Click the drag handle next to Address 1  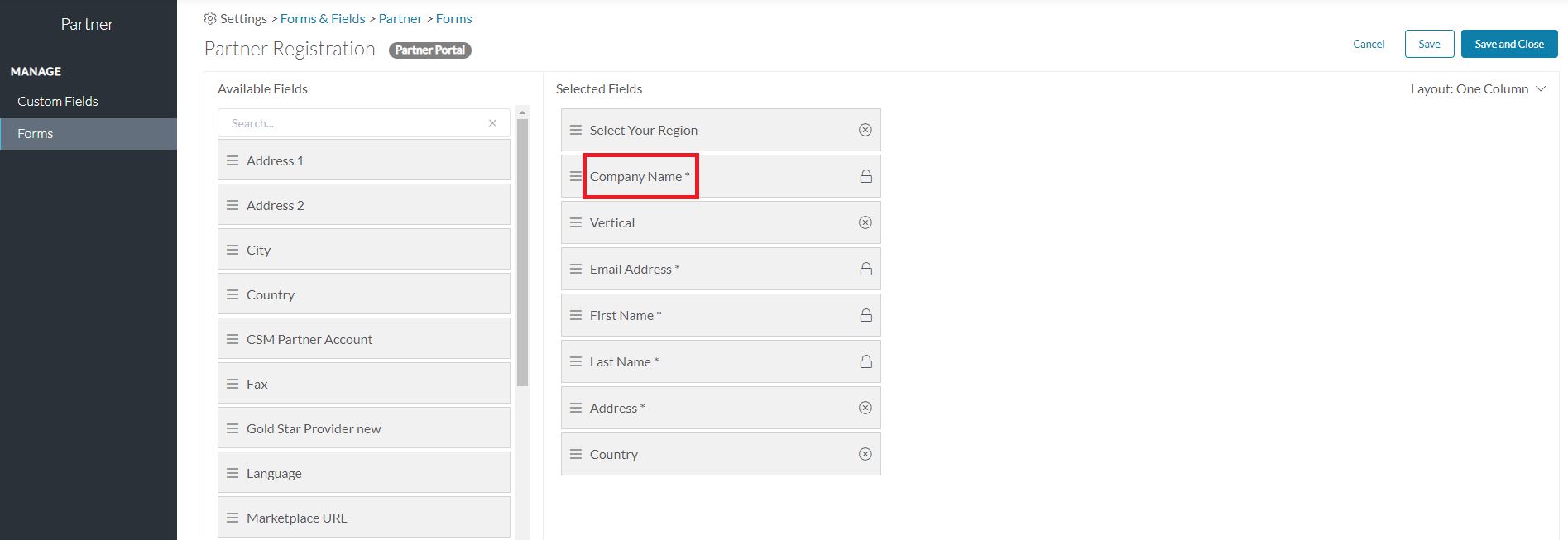(233, 160)
